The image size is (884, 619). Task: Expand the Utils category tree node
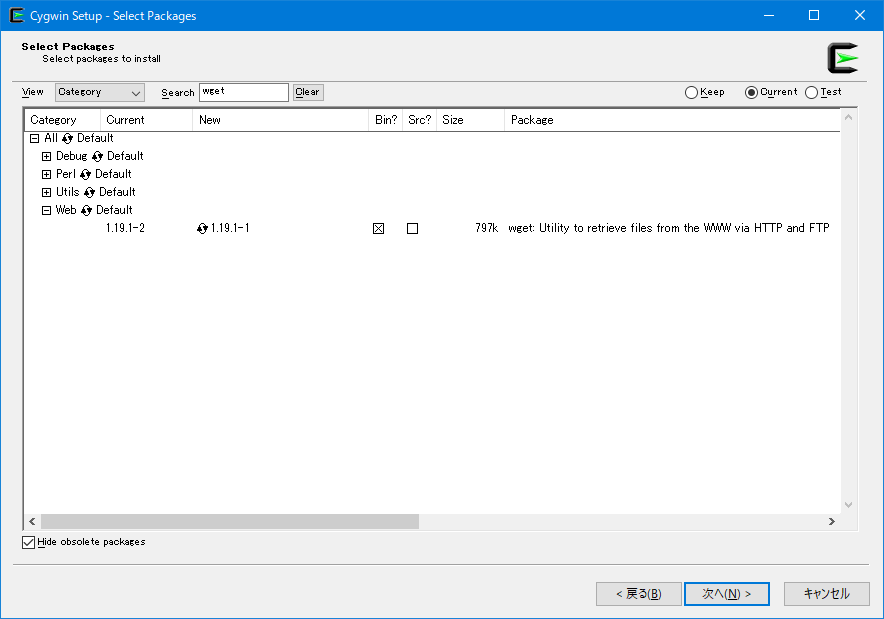(46, 192)
